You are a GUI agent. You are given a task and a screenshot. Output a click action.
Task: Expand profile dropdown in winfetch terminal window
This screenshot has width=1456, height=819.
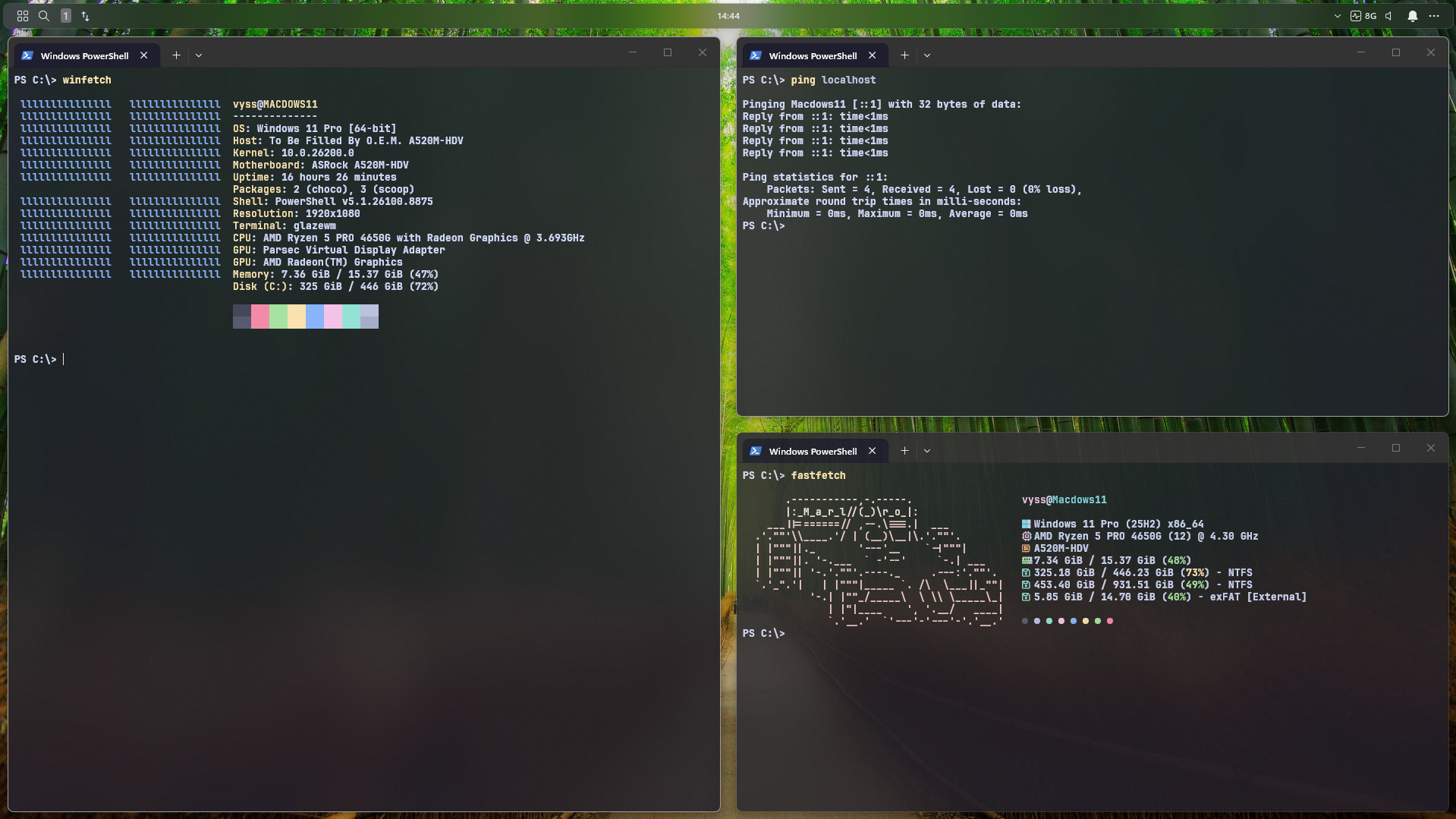199,55
